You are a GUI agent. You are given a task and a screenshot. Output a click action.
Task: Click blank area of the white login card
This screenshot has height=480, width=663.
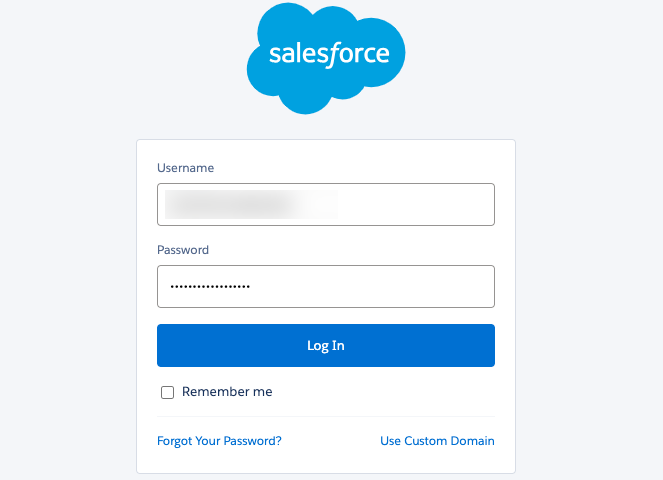coord(381,392)
